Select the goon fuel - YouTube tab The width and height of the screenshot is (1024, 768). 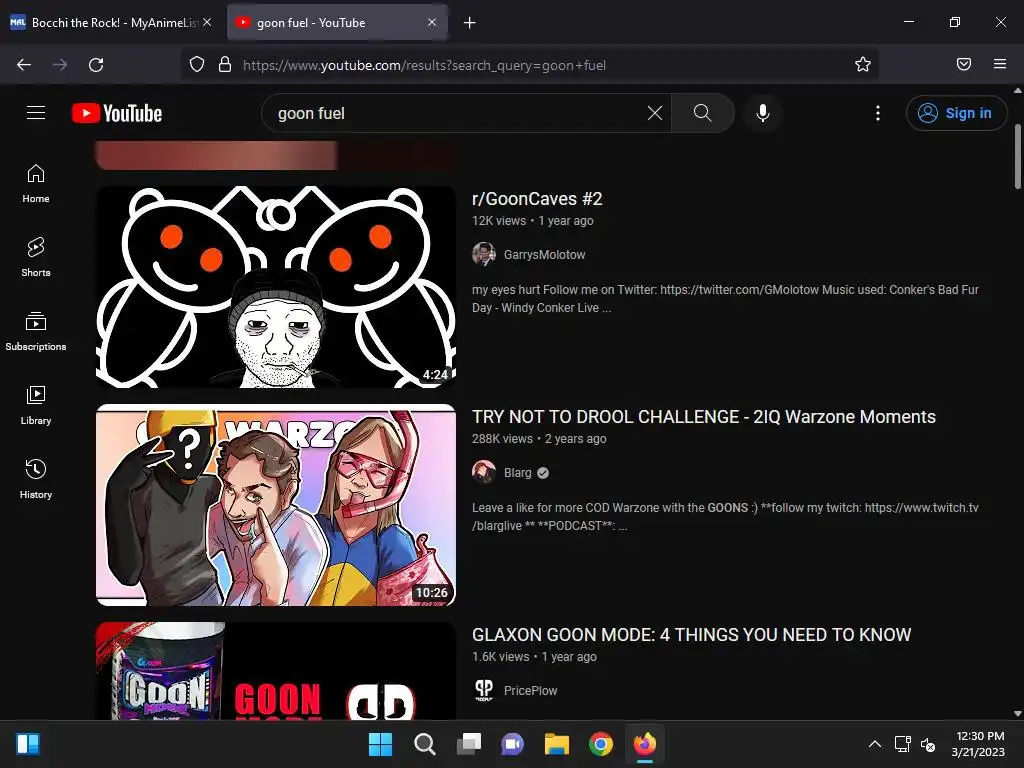pos(337,22)
